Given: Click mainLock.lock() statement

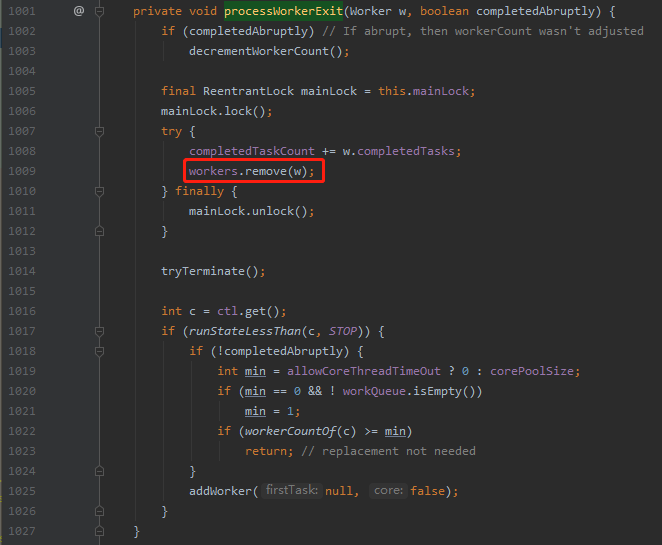Looking at the screenshot, I should pyautogui.click(x=217, y=111).
